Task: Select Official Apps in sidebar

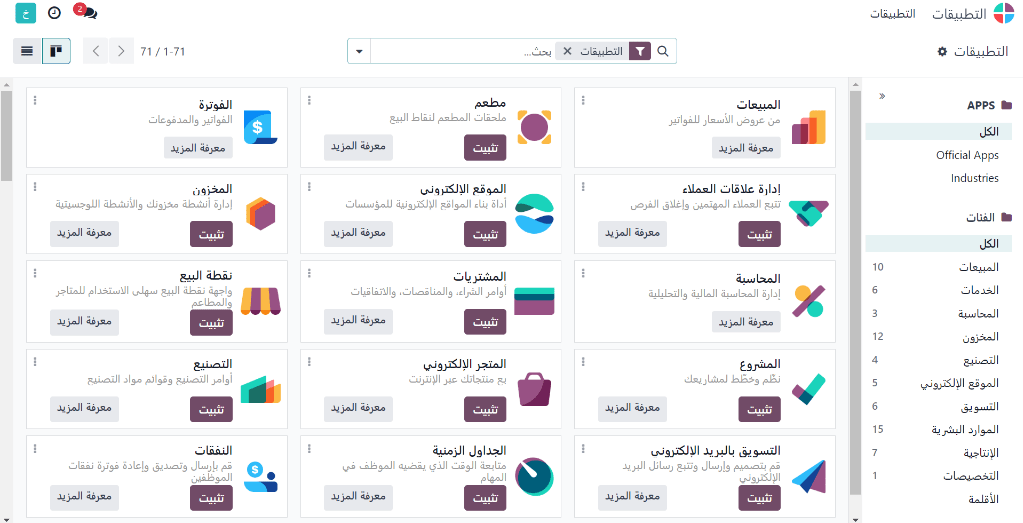Action: pyautogui.click(x=967, y=155)
